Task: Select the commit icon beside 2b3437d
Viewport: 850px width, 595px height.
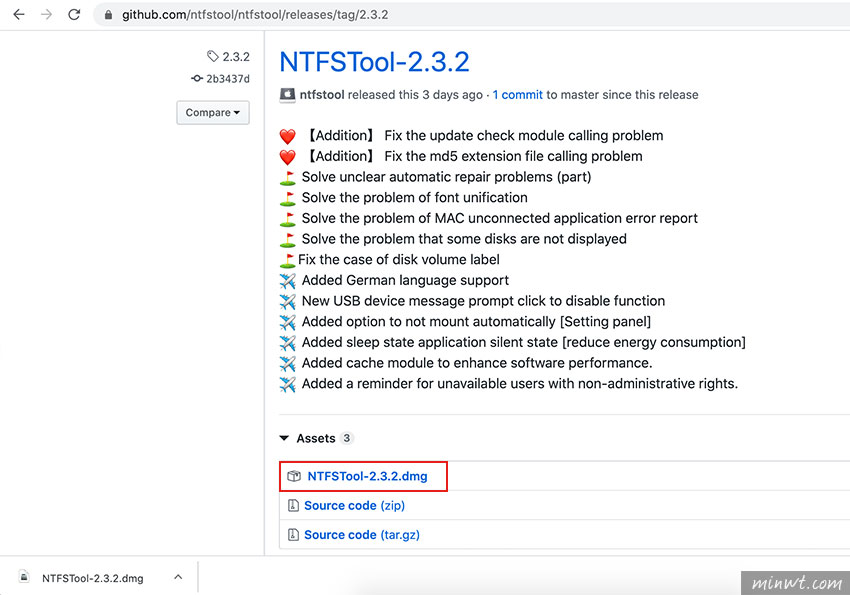Action: (197, 79)
